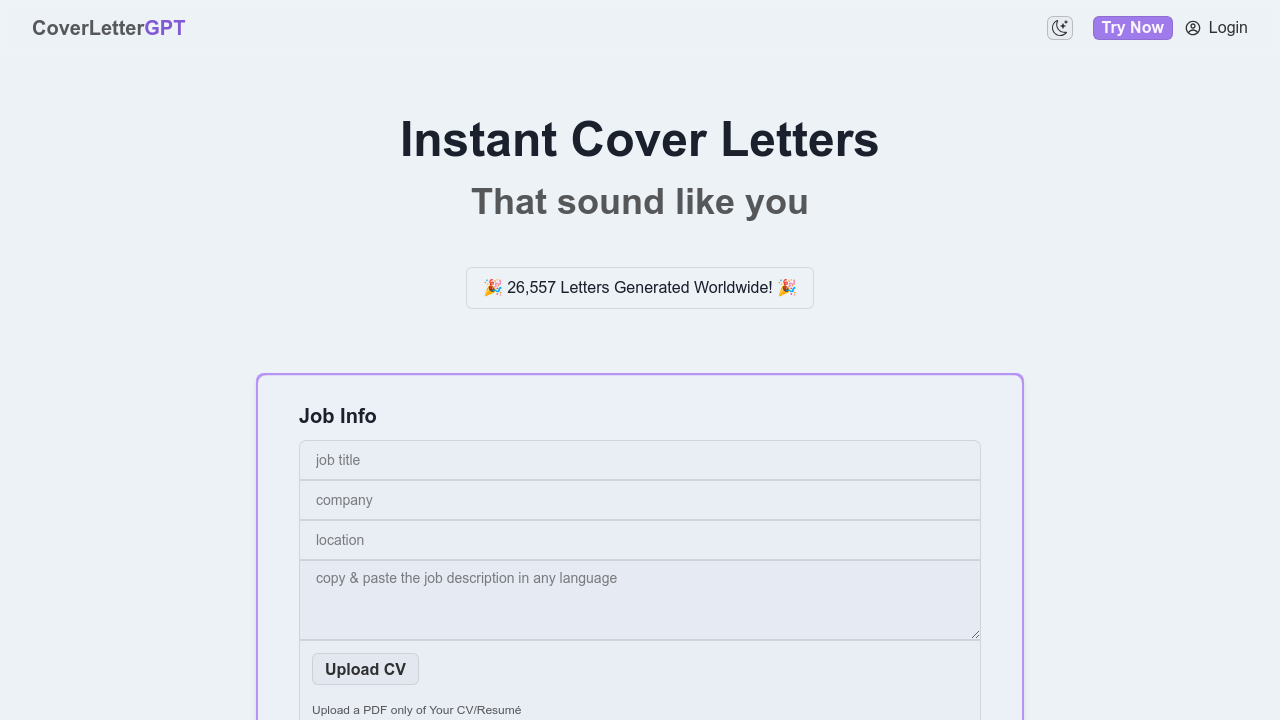Click the Upload a PDF only helper text

[x=416, y=709]
